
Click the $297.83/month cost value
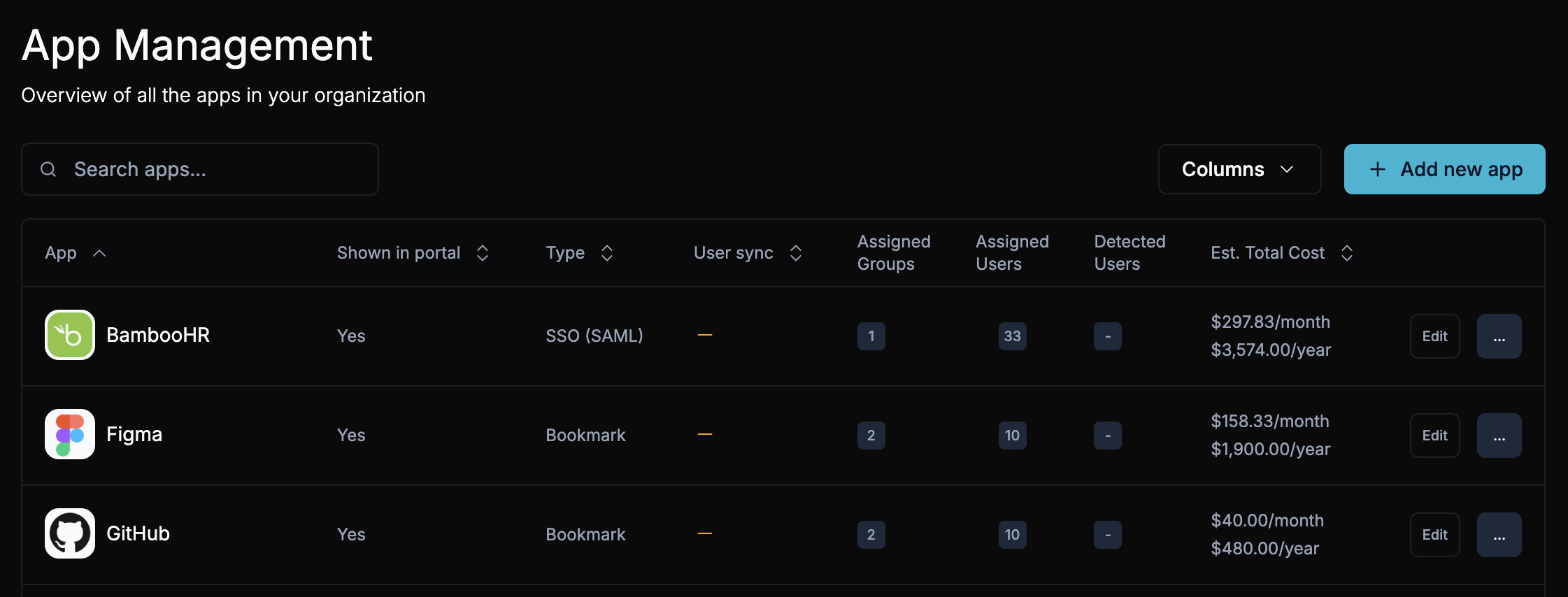point(1270,322)
